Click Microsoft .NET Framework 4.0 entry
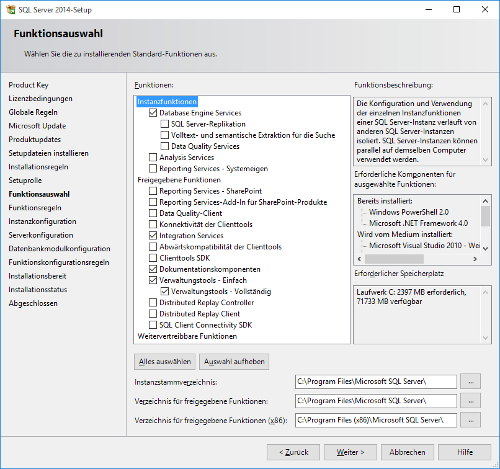Image resolution: width=500 pixels, height=469 pixels. [418, 223]
